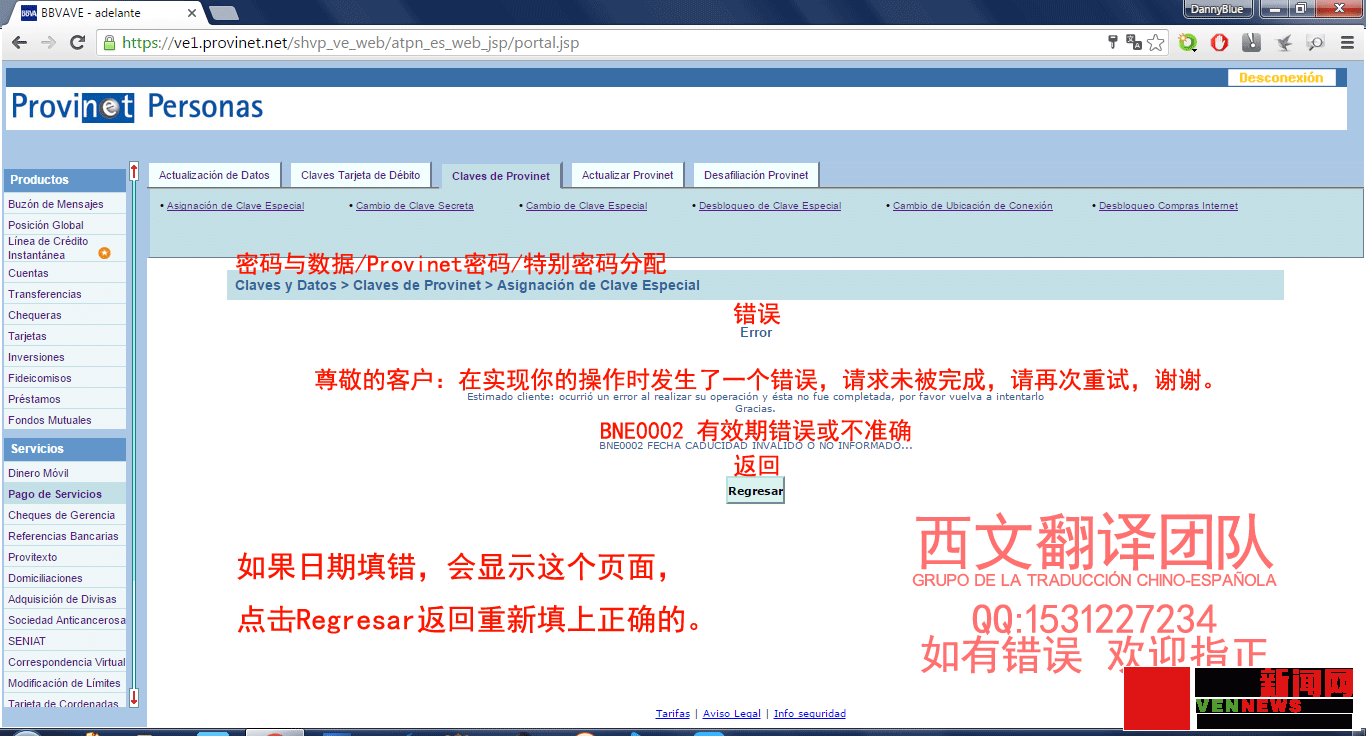Click the sidebar scroll-up red arrow
Viewport: 1366px width, 736px height.
(134, 172)
